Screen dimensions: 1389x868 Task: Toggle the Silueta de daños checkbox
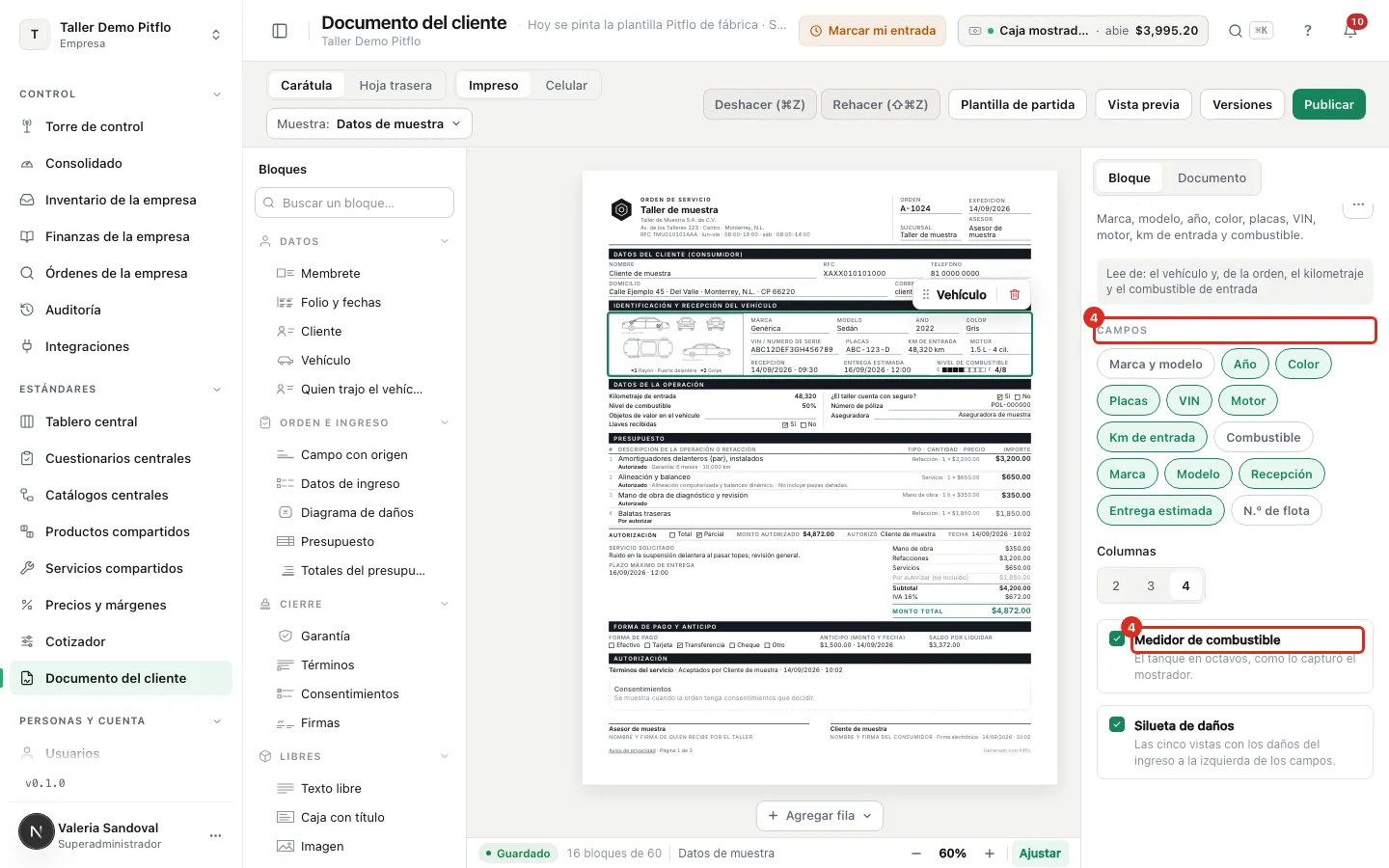click(1117, 724)
